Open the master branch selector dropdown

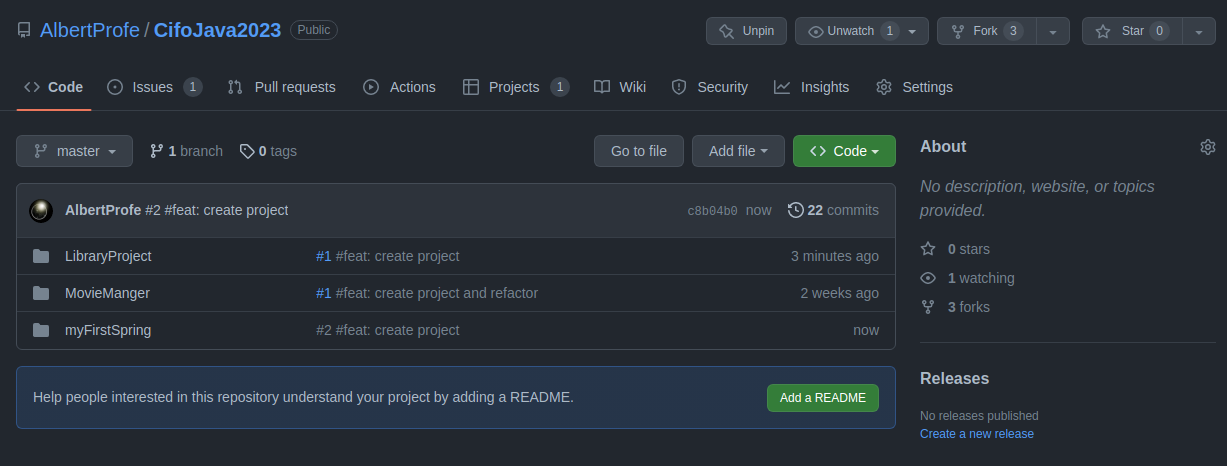click(74, 151)
